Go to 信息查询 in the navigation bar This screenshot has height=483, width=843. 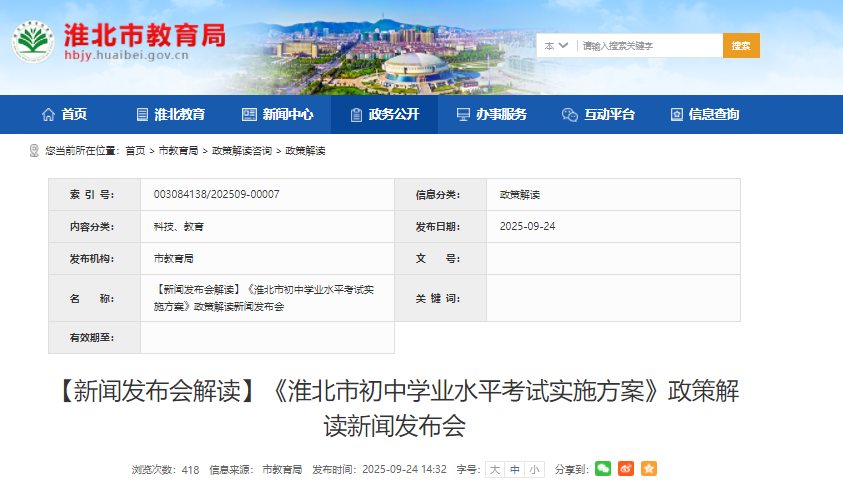click(704, 115)
